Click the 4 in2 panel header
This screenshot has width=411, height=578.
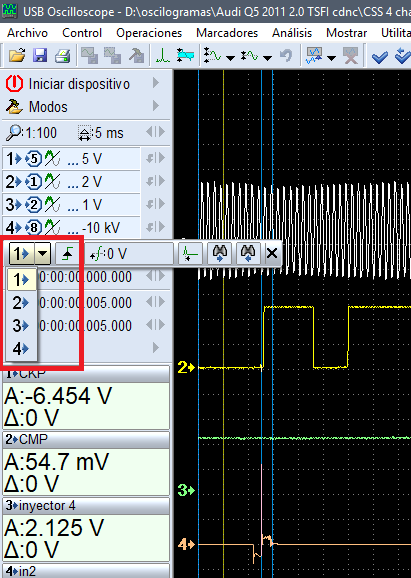click(86, 571)
